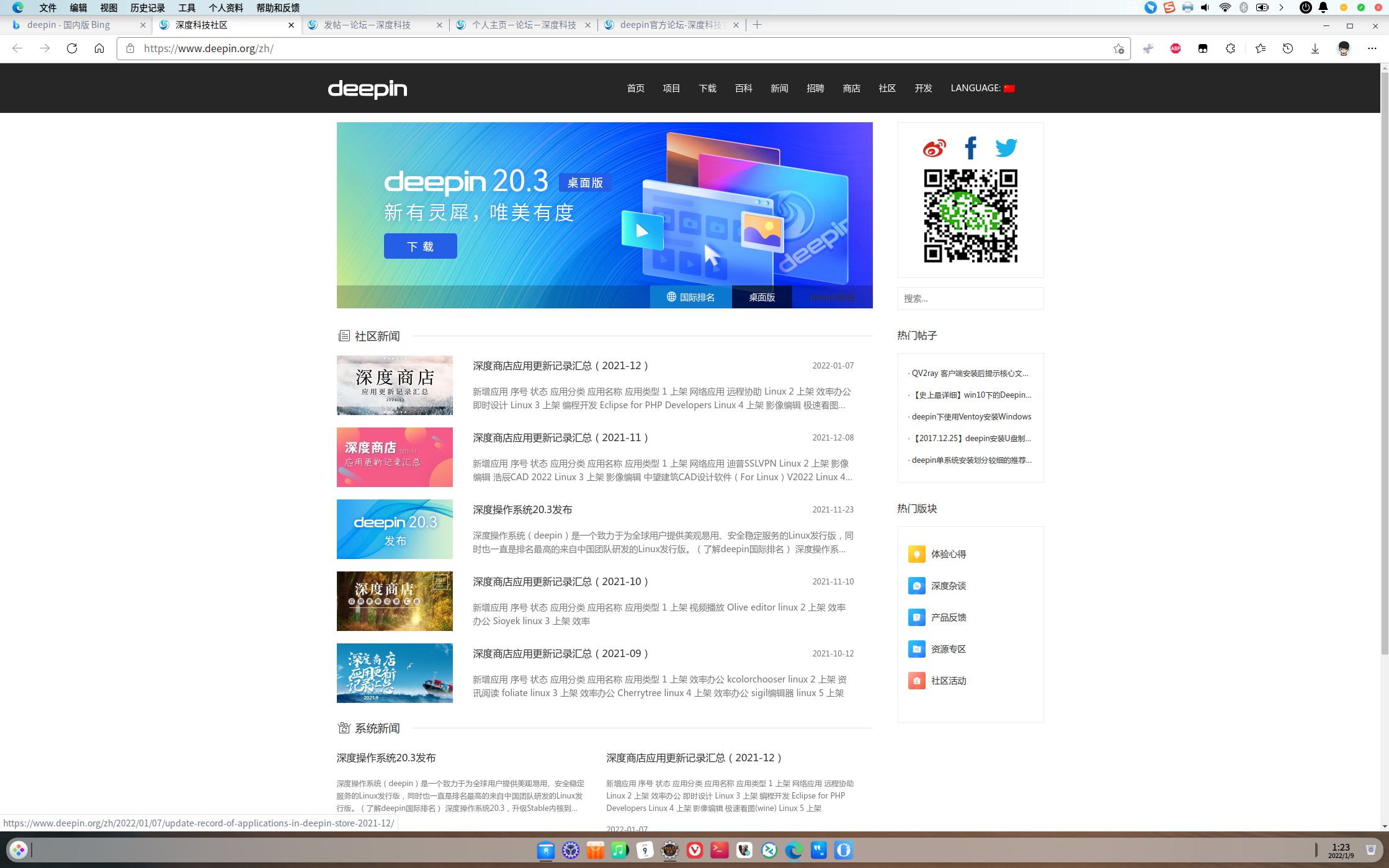Add page to favorites star icon
The width and height of the screenshot is (1389, 868).
(1118, 48)
